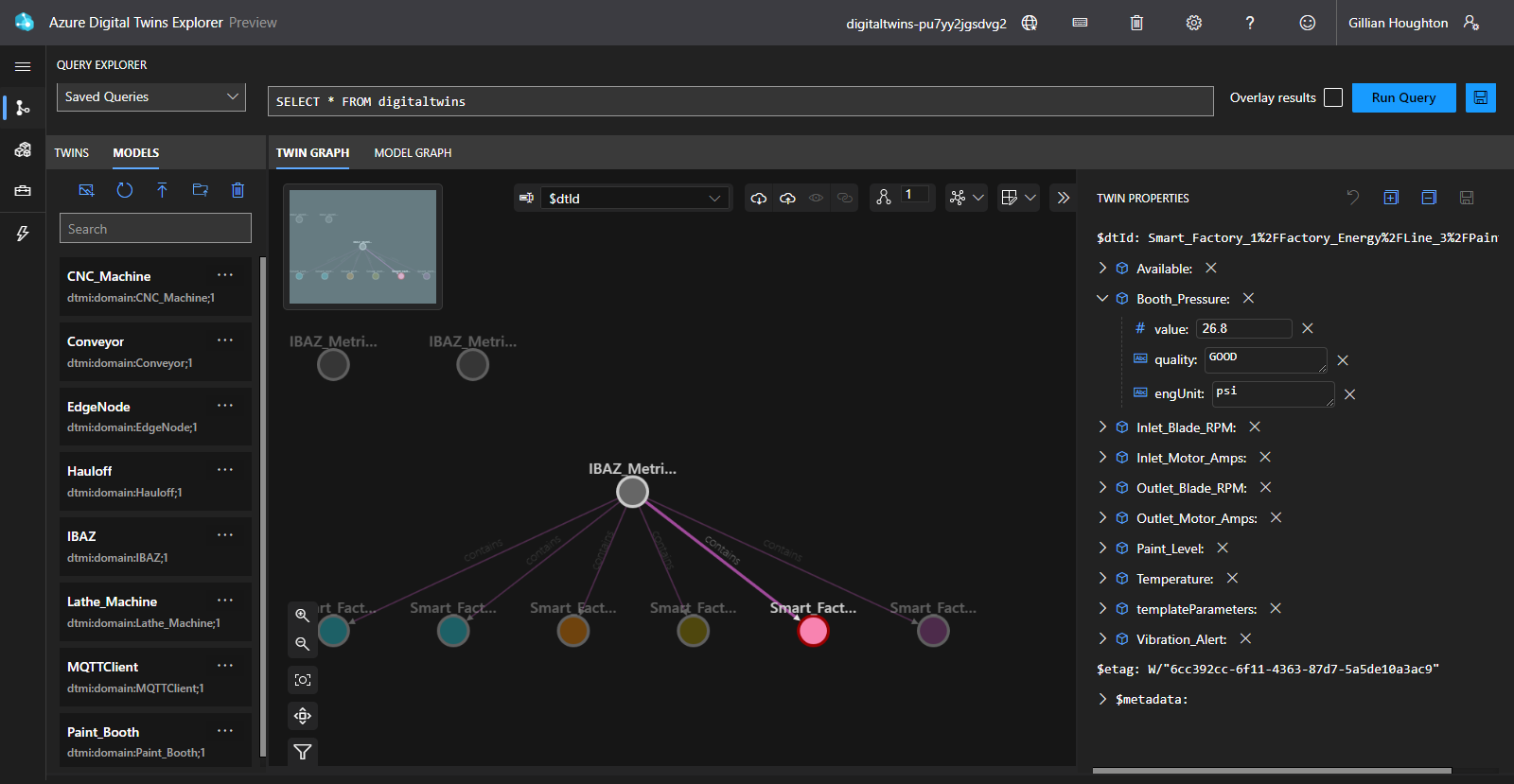The image size is (1514, 784).
Task: Open the $dtId display name dropdown
Action: click(634, 199)
